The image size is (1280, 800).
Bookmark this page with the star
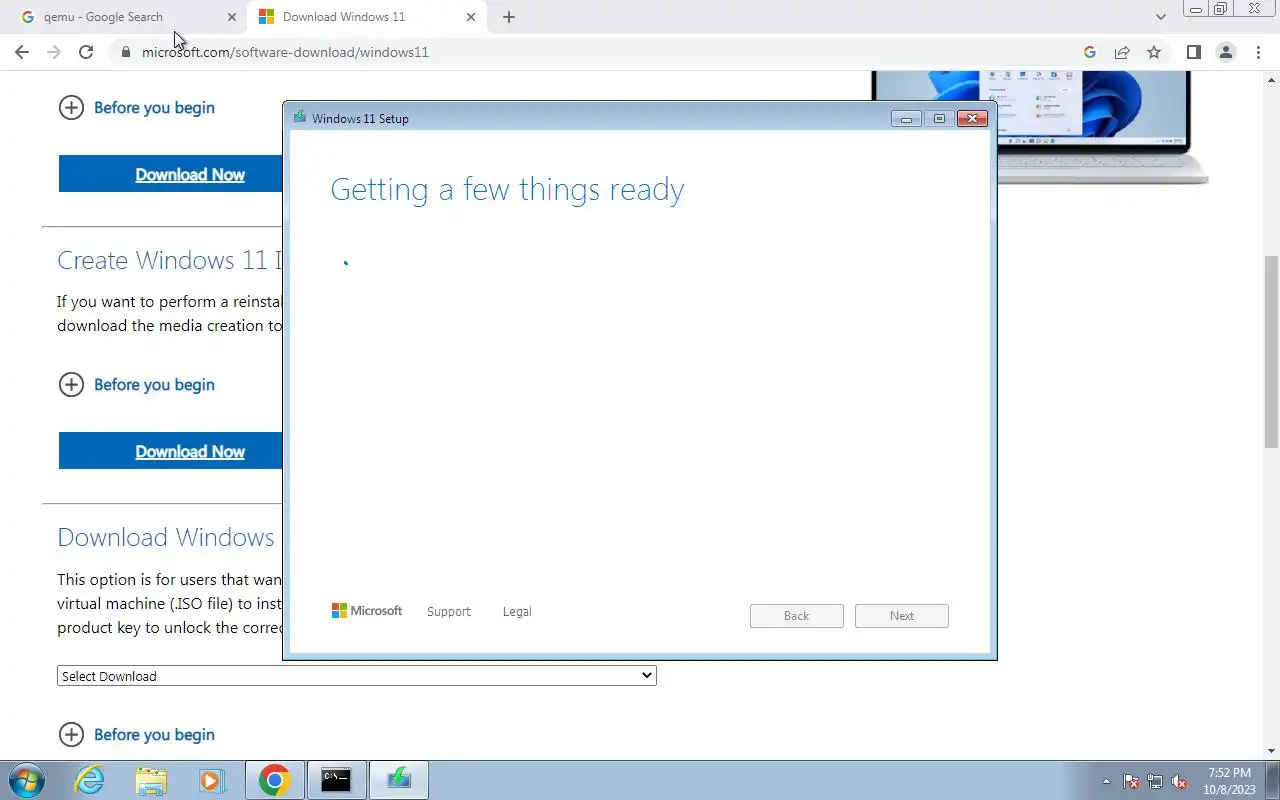(1154, 52)
